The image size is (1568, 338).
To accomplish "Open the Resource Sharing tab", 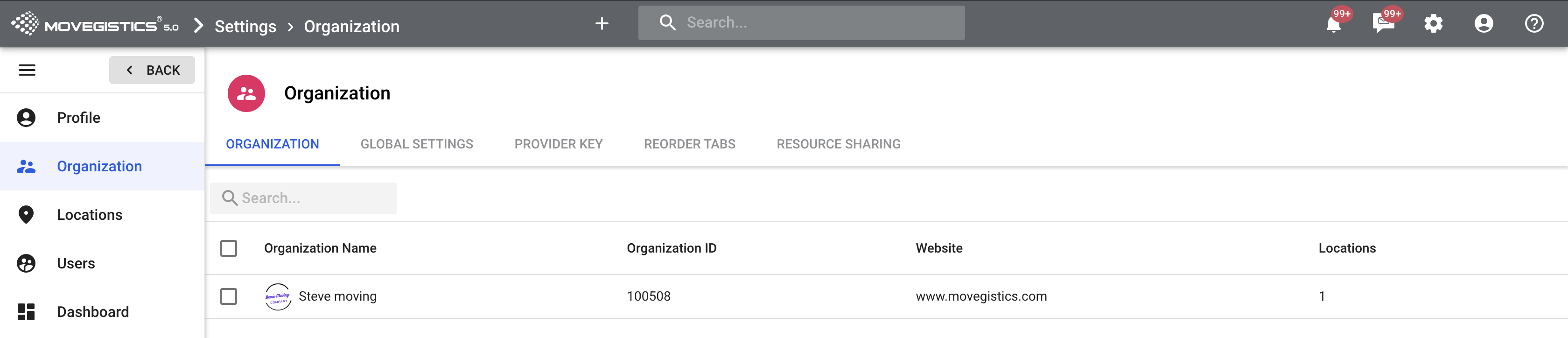I will (838, 144).
